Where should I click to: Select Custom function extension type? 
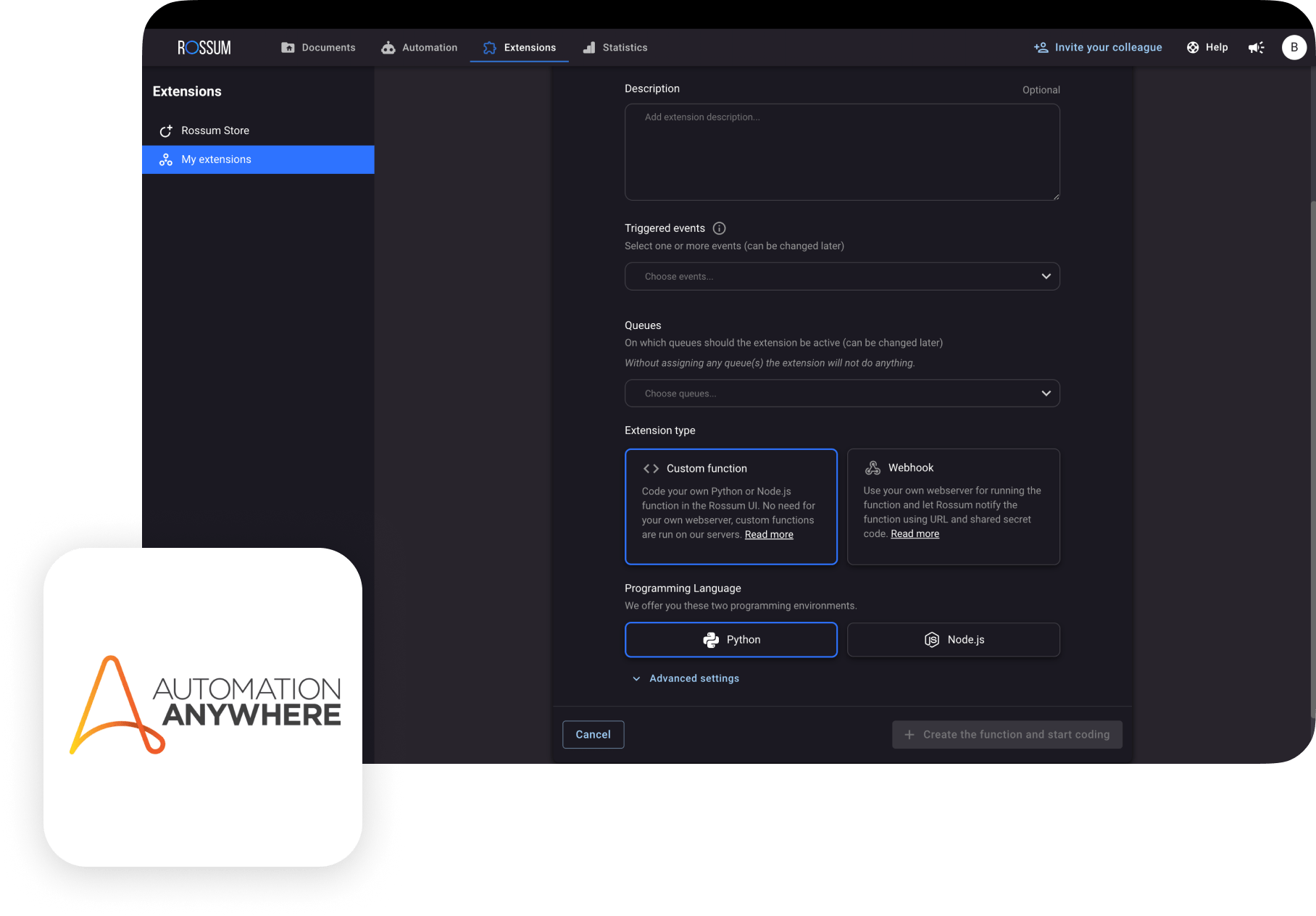click(x=731, y=507)
